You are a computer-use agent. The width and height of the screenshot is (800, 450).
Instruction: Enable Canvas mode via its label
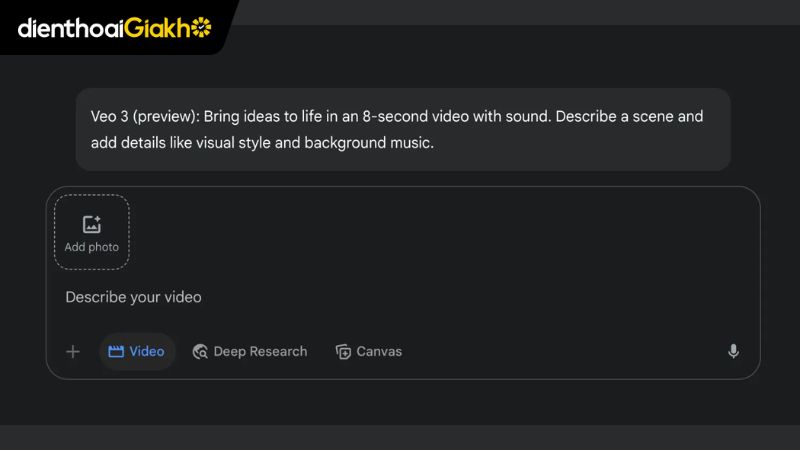click(x=379, y=352)
